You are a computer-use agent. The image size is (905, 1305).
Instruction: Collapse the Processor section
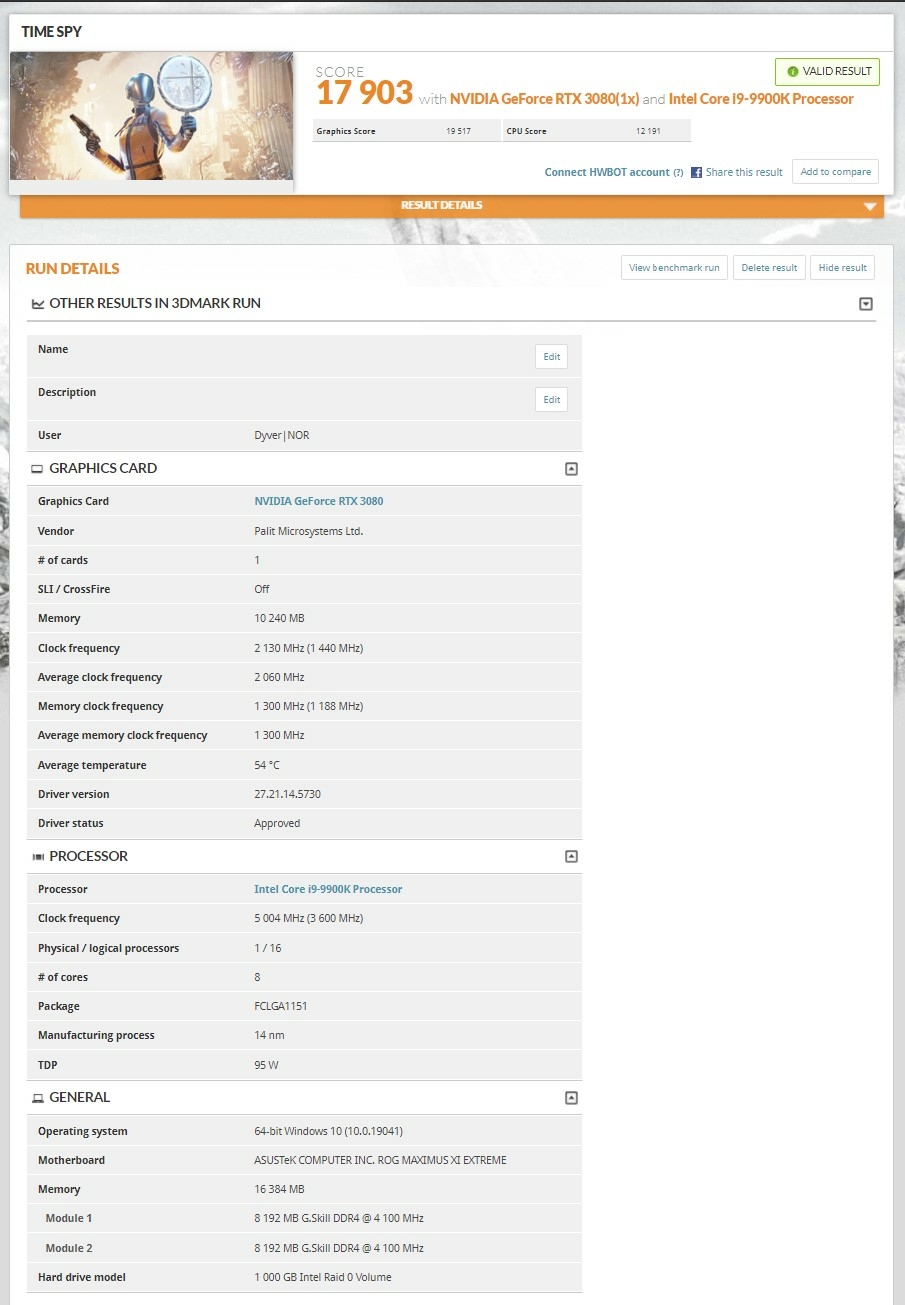point(571,857)
